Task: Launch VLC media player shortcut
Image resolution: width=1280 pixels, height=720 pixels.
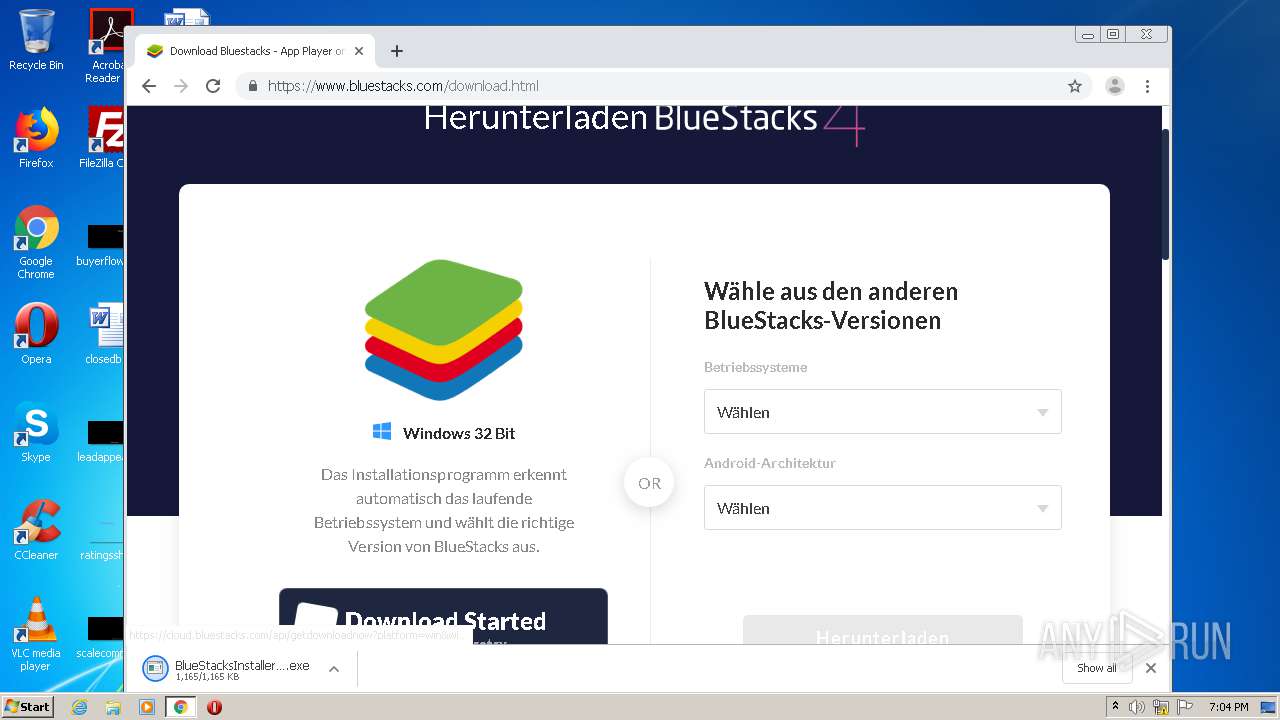Action: [x=36, y=634]
